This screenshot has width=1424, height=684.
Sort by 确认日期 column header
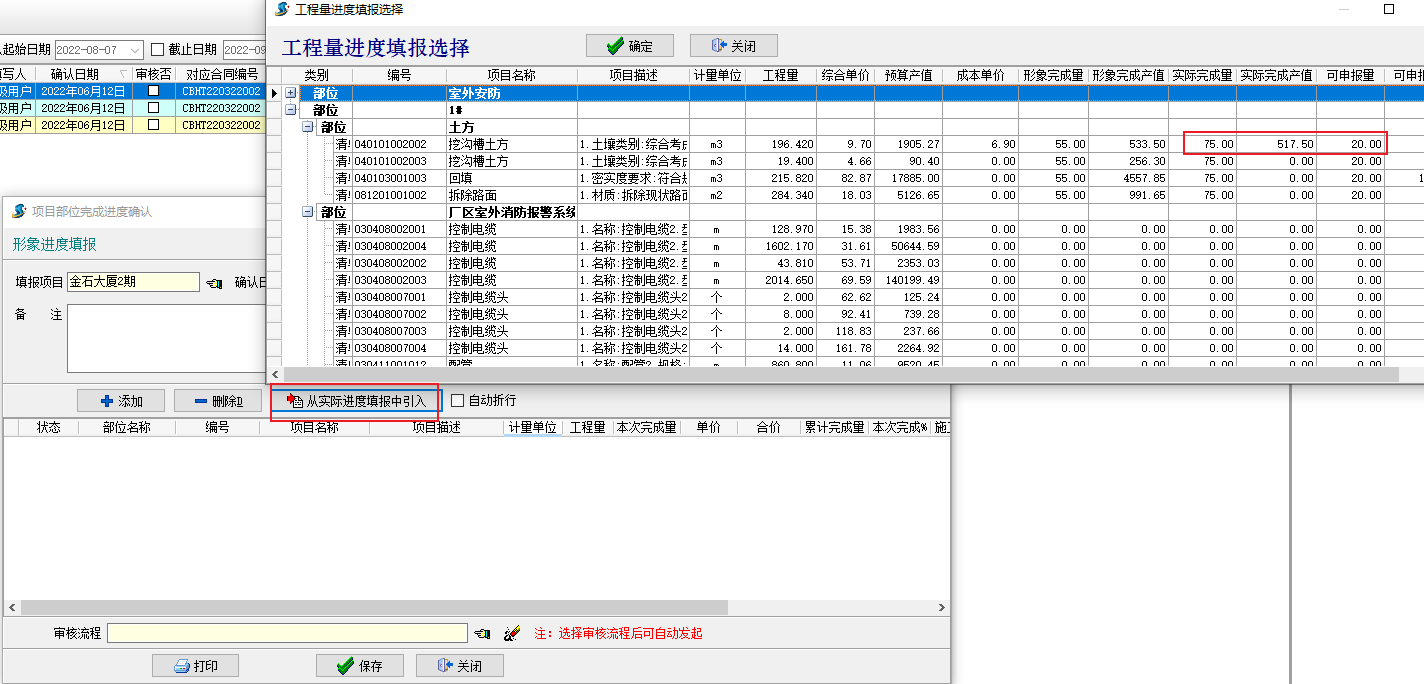tap(75, 74)
